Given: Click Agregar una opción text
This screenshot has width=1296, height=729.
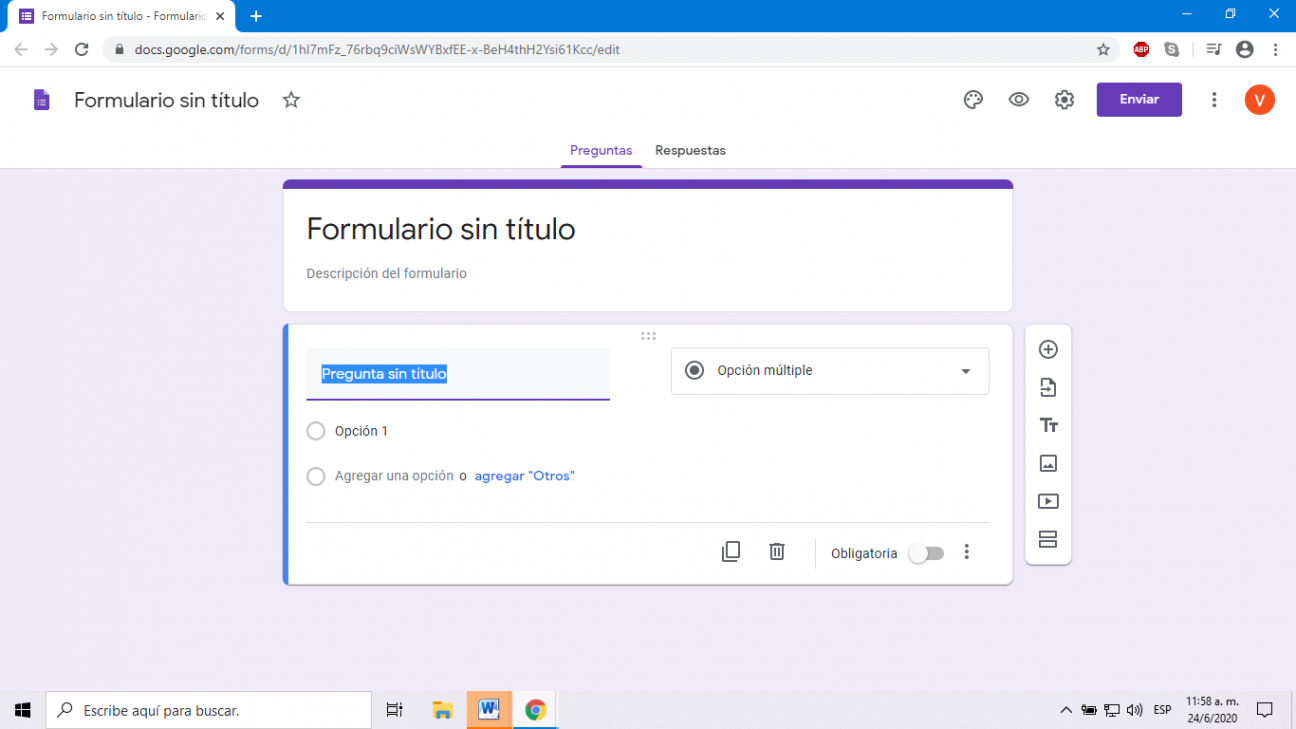Looking at the screenshot, I should (394, 476).
